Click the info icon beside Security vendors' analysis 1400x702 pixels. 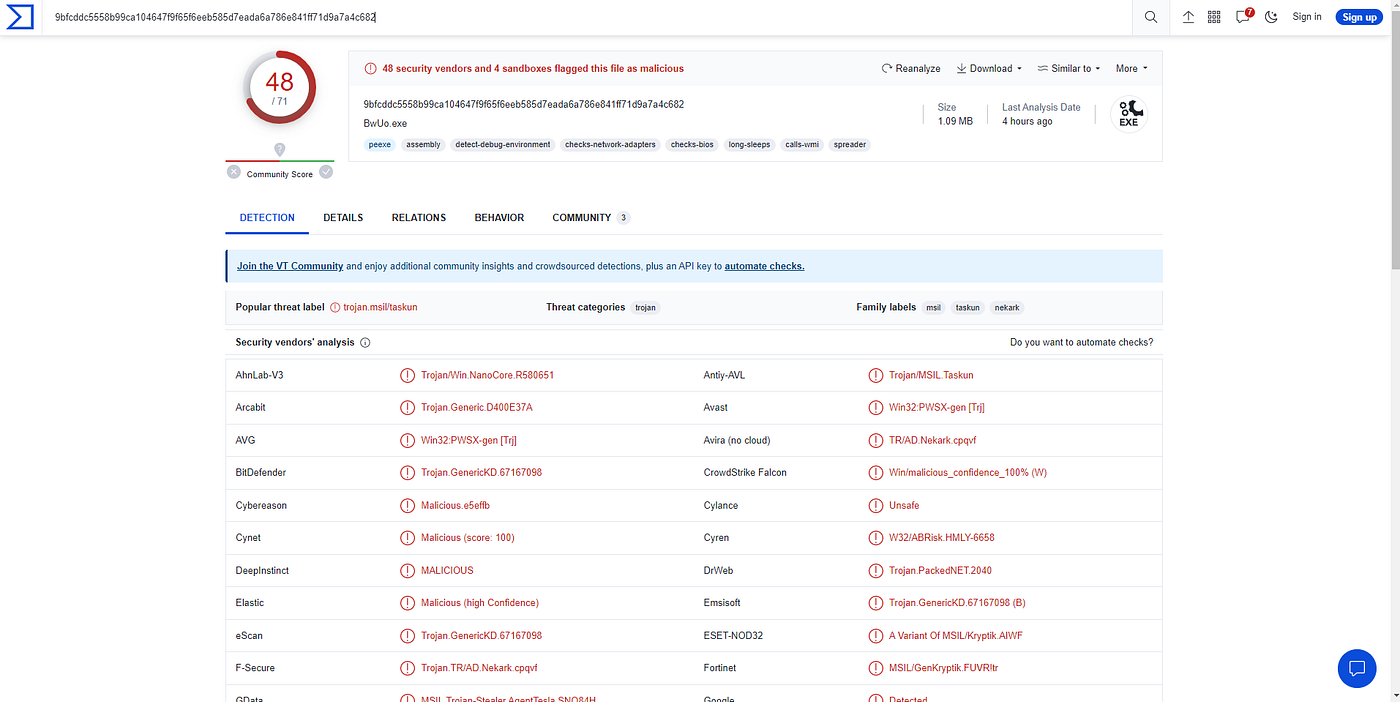click(365, 342)
